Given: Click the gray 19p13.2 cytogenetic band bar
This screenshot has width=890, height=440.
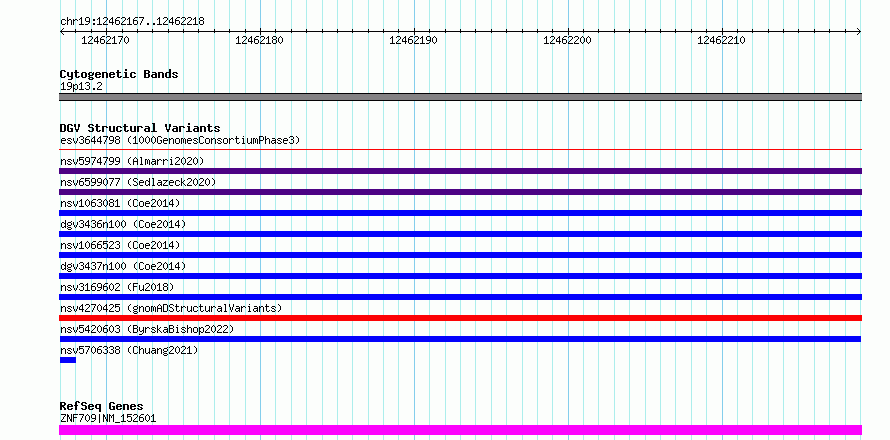Looking at the screenshot, I should coord(460,97).
